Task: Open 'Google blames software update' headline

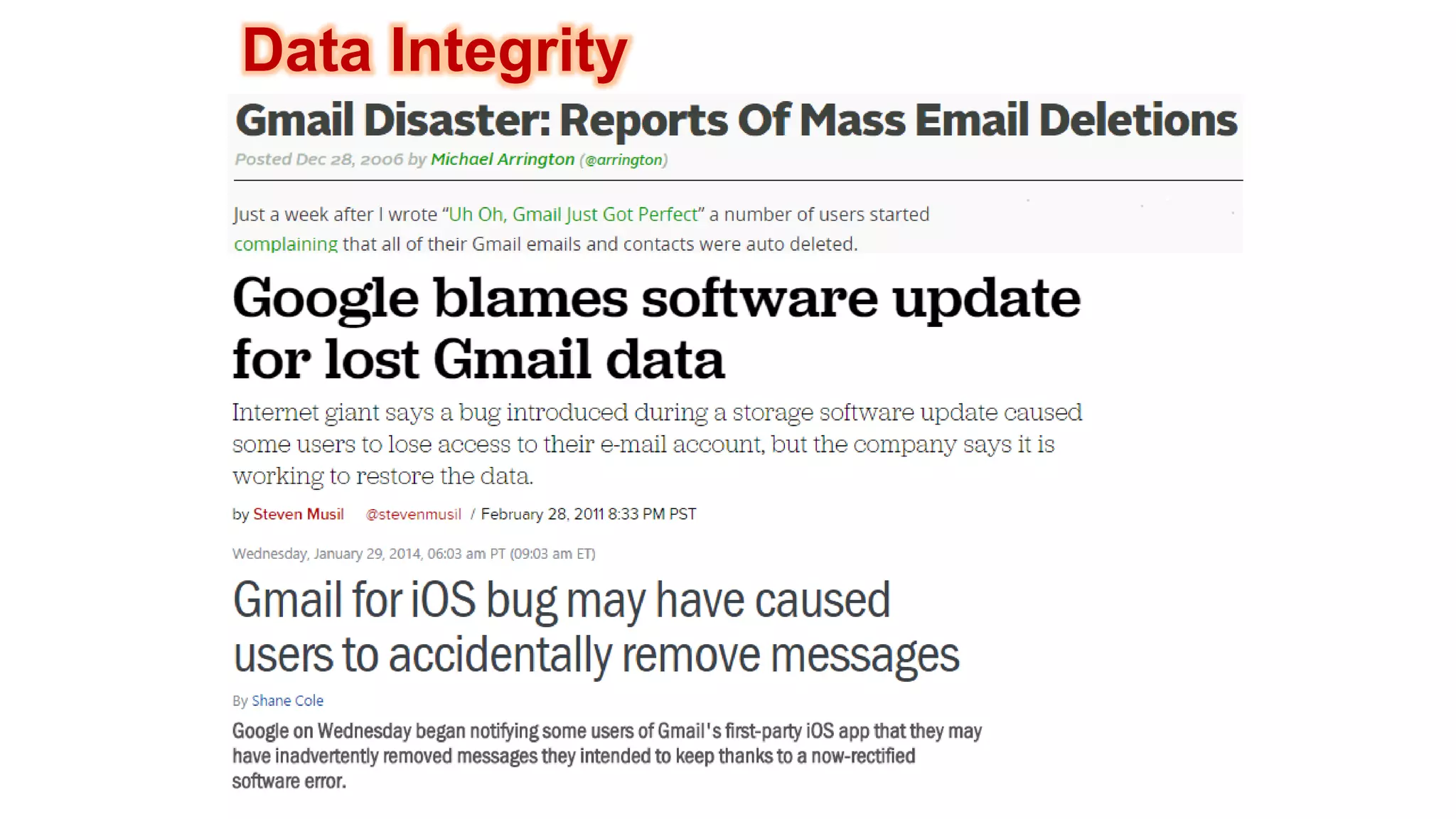Action: click(x=656, y=299)
